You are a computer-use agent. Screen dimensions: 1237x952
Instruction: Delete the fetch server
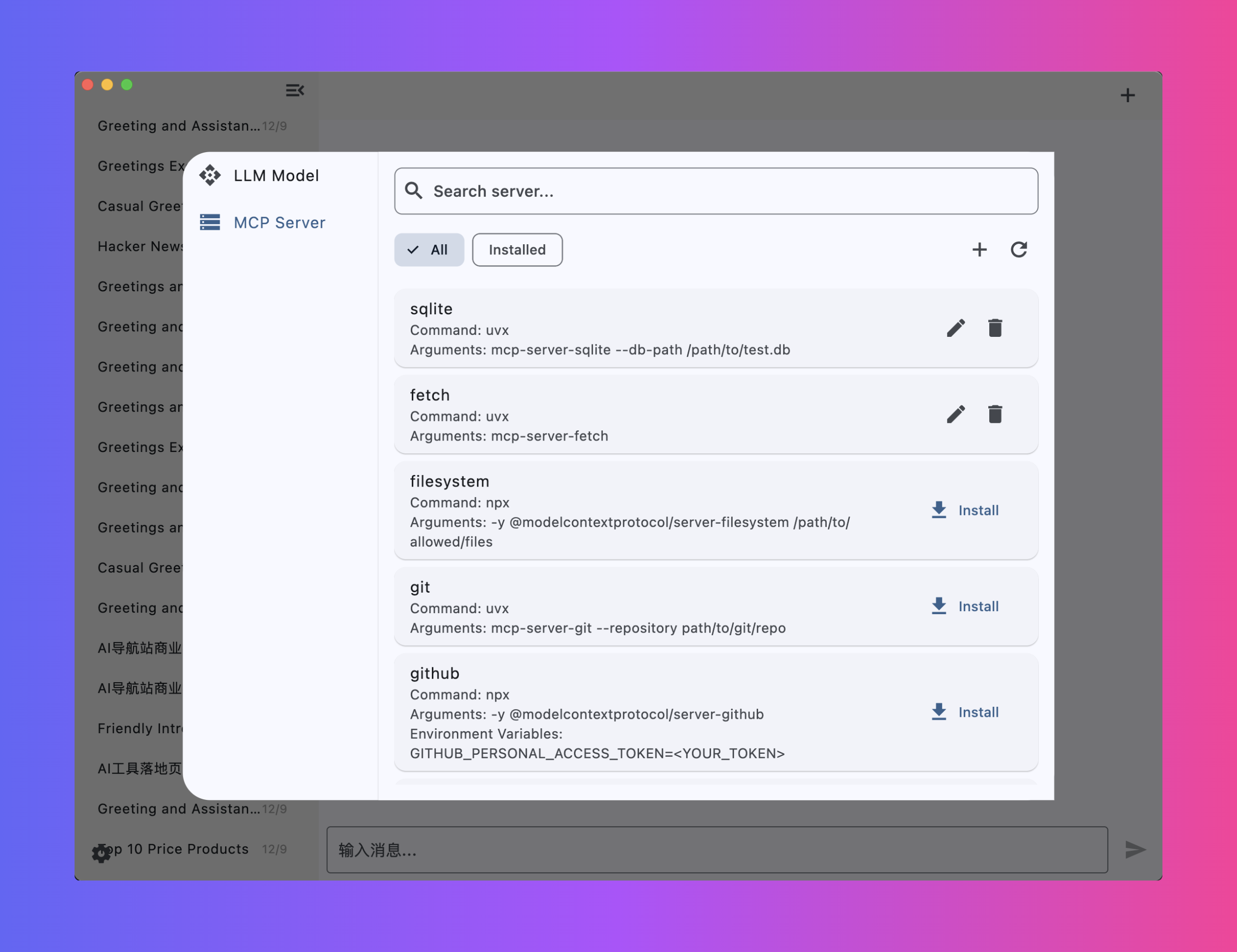click(995, 414)
